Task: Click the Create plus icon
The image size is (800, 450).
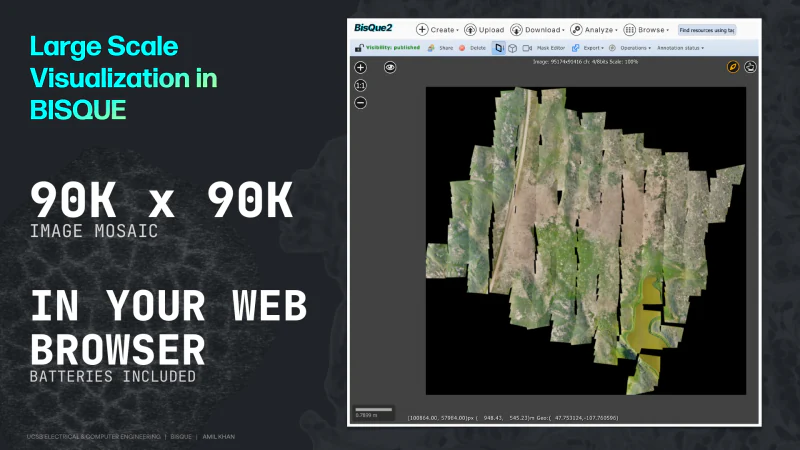Action: point(422,30)
